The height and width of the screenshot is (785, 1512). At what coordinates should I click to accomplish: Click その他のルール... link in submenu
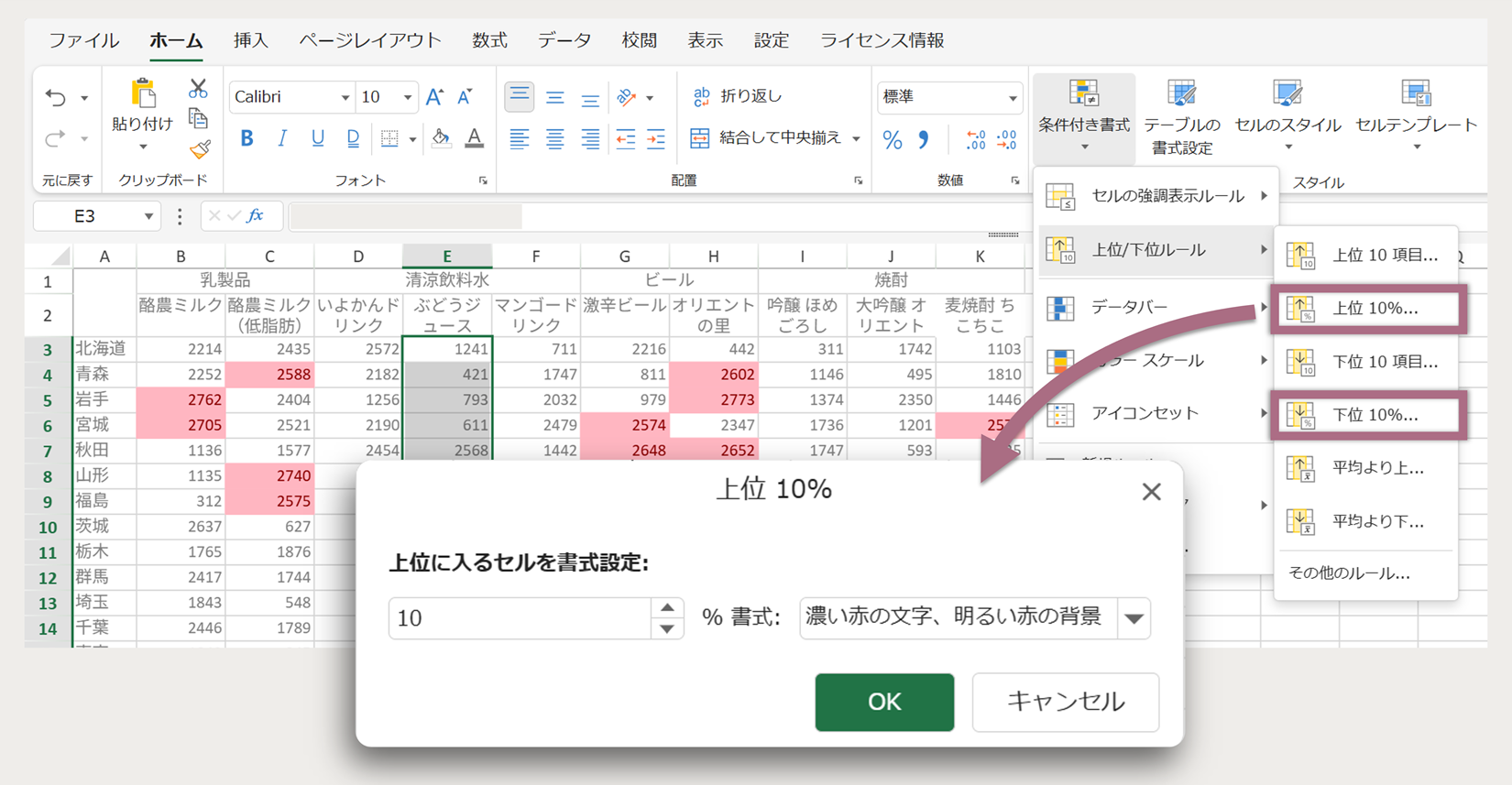click(x=1349, y=573)
